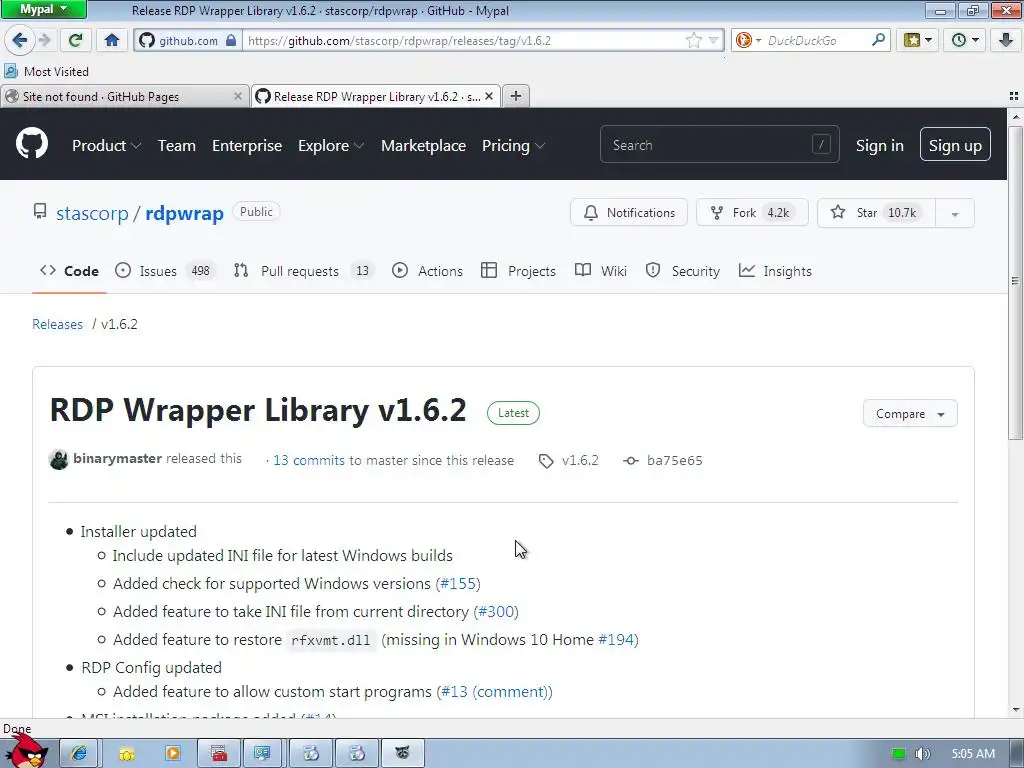Open the history clock toolbar button
This screenshot has height=768, width=1024.
[x=965, y=40]
